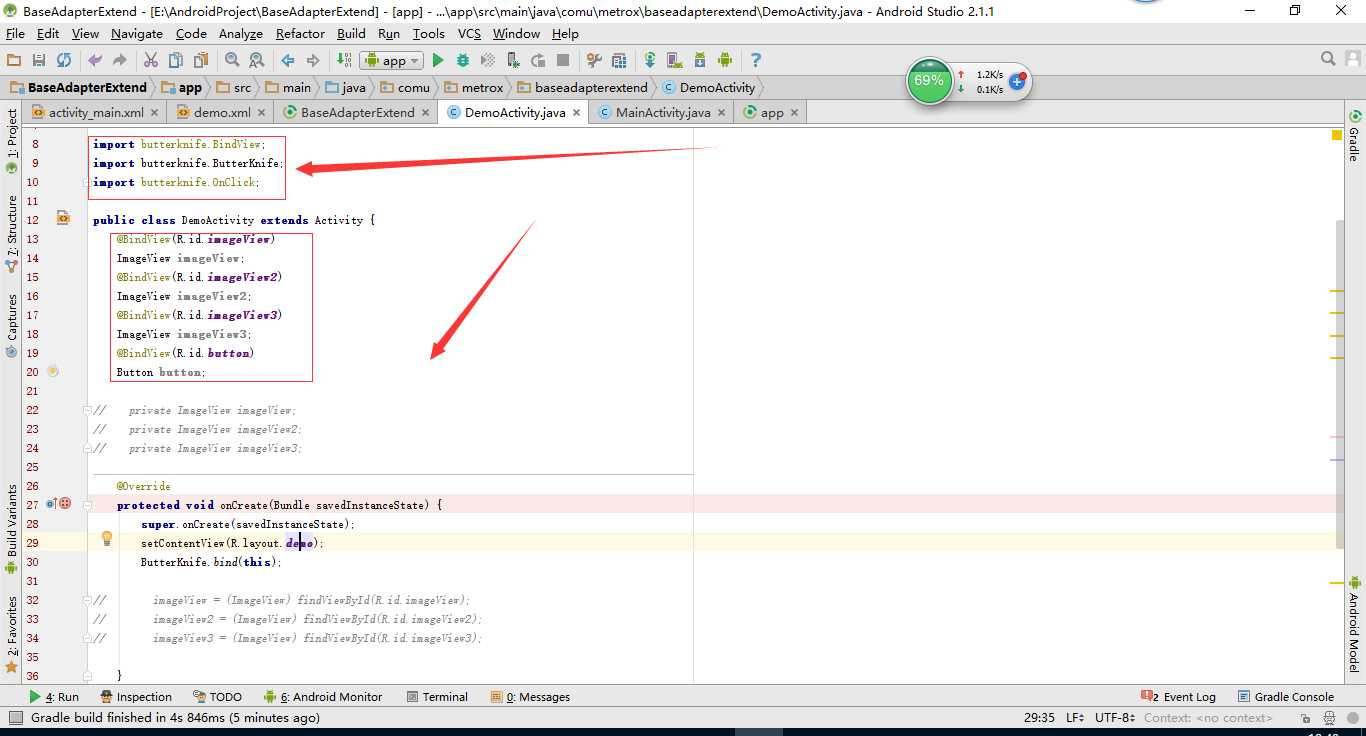Open the Navigate menu

tap(135, 33)
